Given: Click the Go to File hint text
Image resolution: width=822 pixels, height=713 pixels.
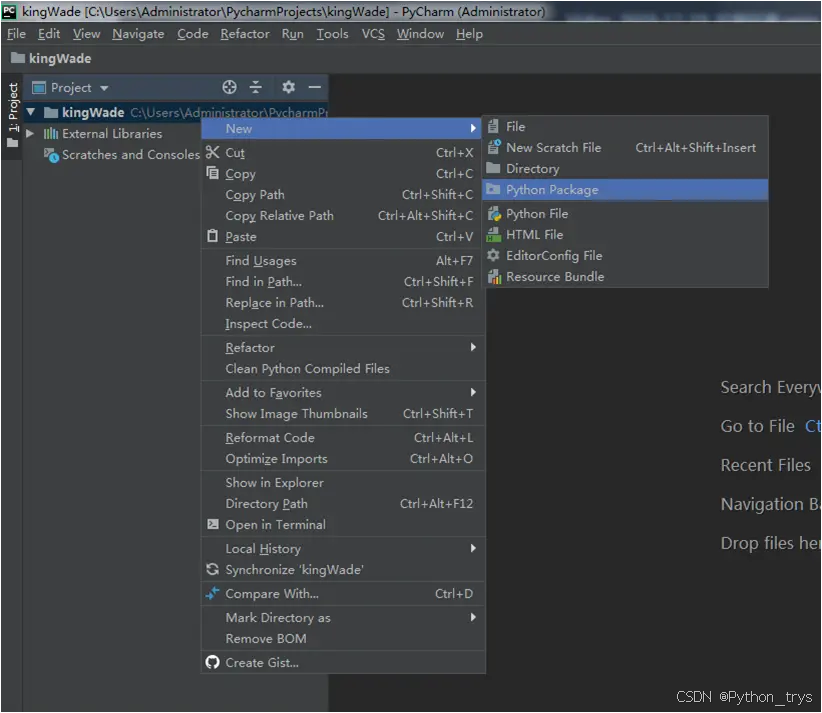Looking at the screenshot, I should tap(758, 426).
